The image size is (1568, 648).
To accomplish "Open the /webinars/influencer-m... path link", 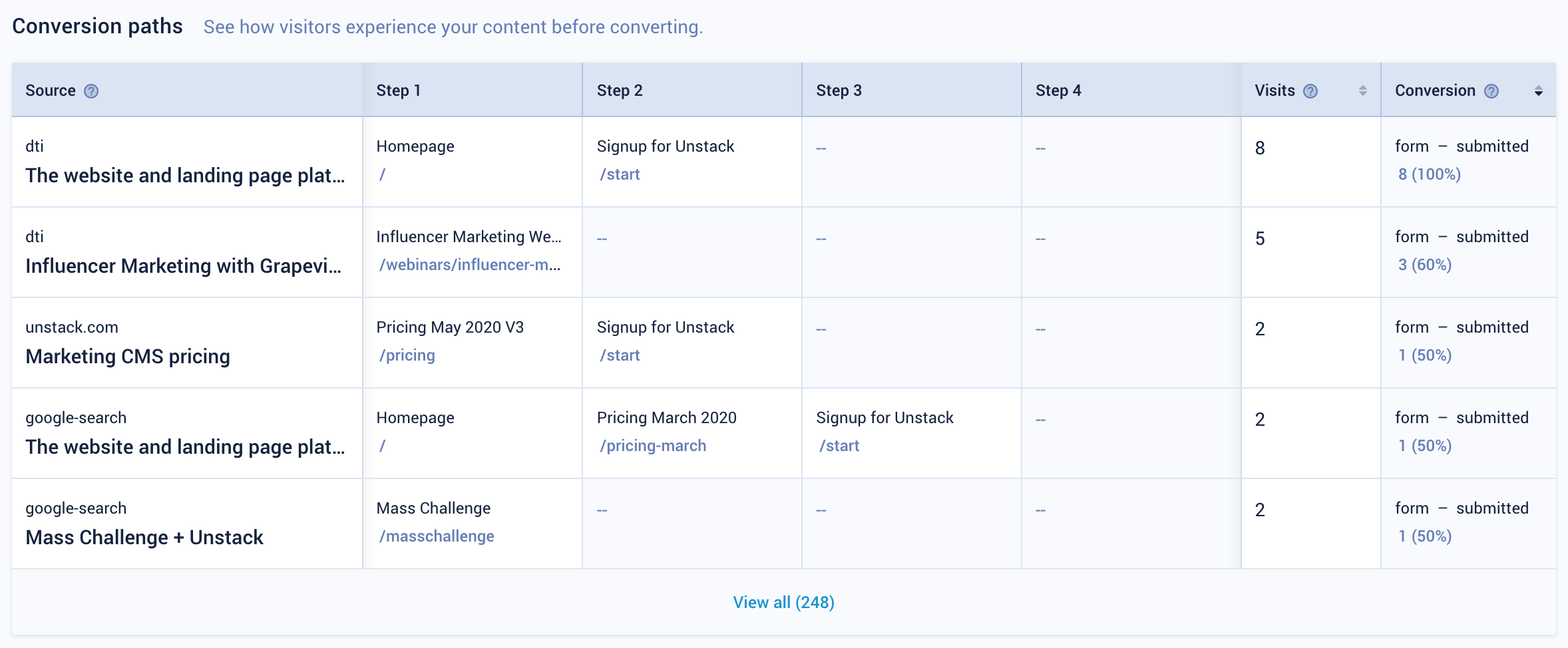I will point(470,265).
